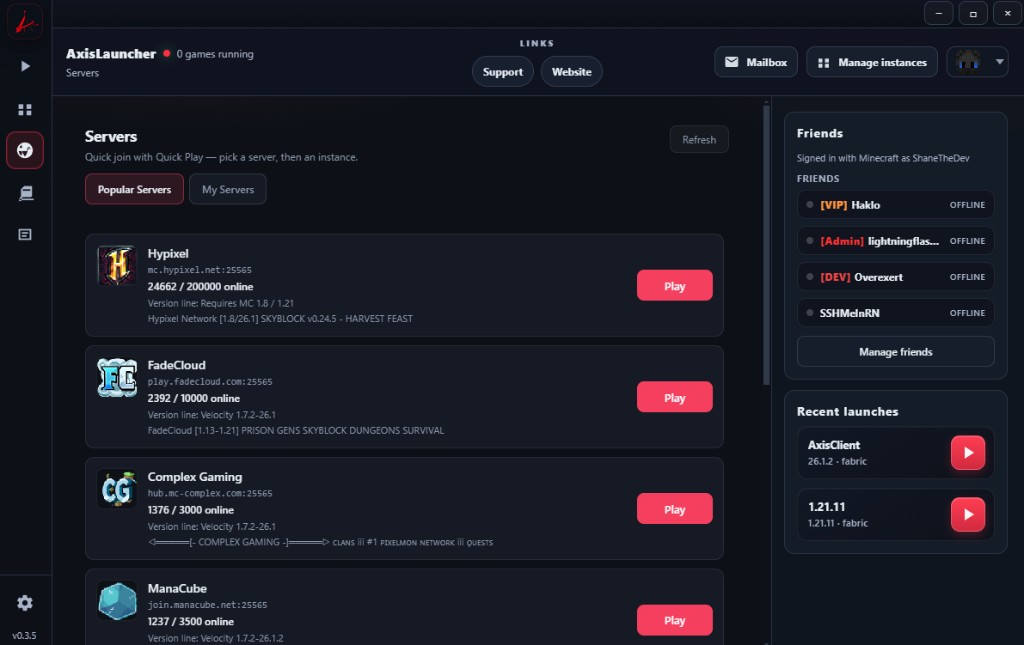Close the launcher window
The height and width of the screenshot is (645, 1024).
pos(1007,13)
